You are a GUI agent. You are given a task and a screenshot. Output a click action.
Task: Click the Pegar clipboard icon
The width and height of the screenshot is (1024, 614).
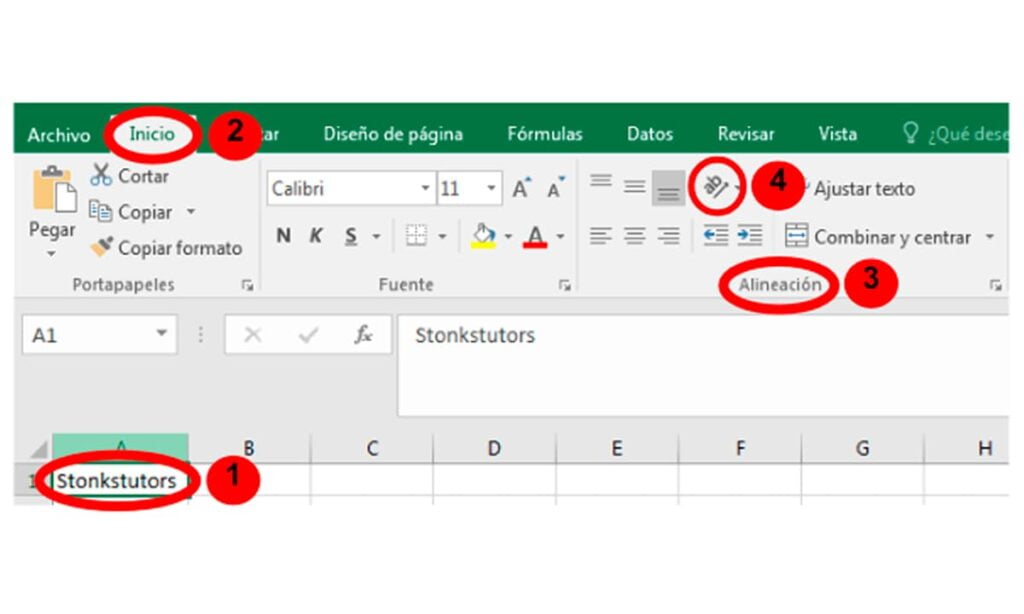(54, 189)
